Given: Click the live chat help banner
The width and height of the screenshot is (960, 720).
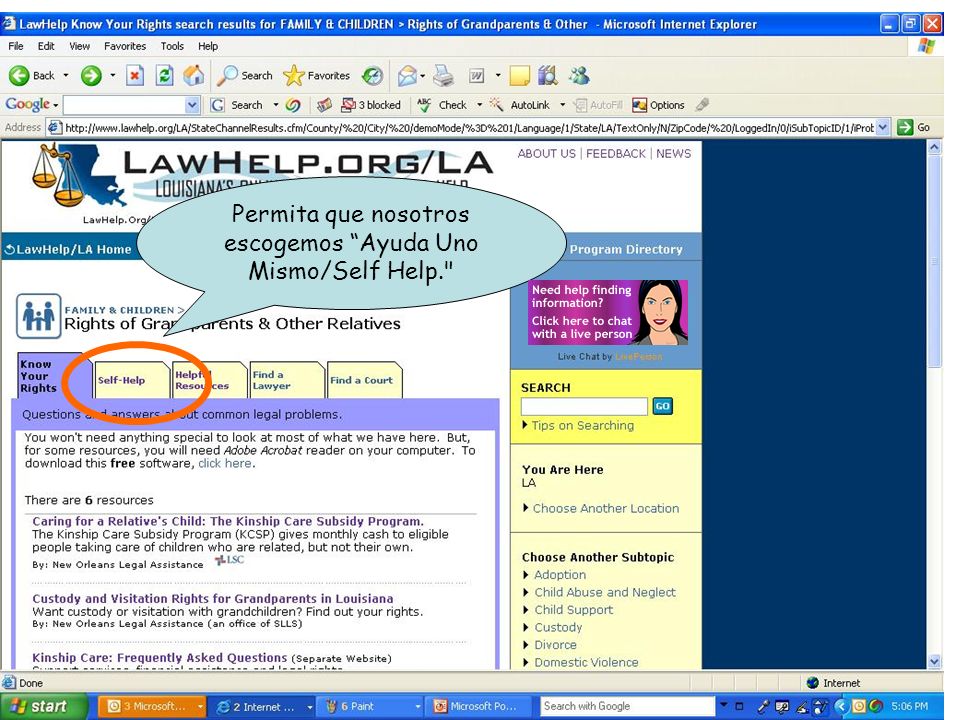Looking at the screenshot, I should [608, 312].
